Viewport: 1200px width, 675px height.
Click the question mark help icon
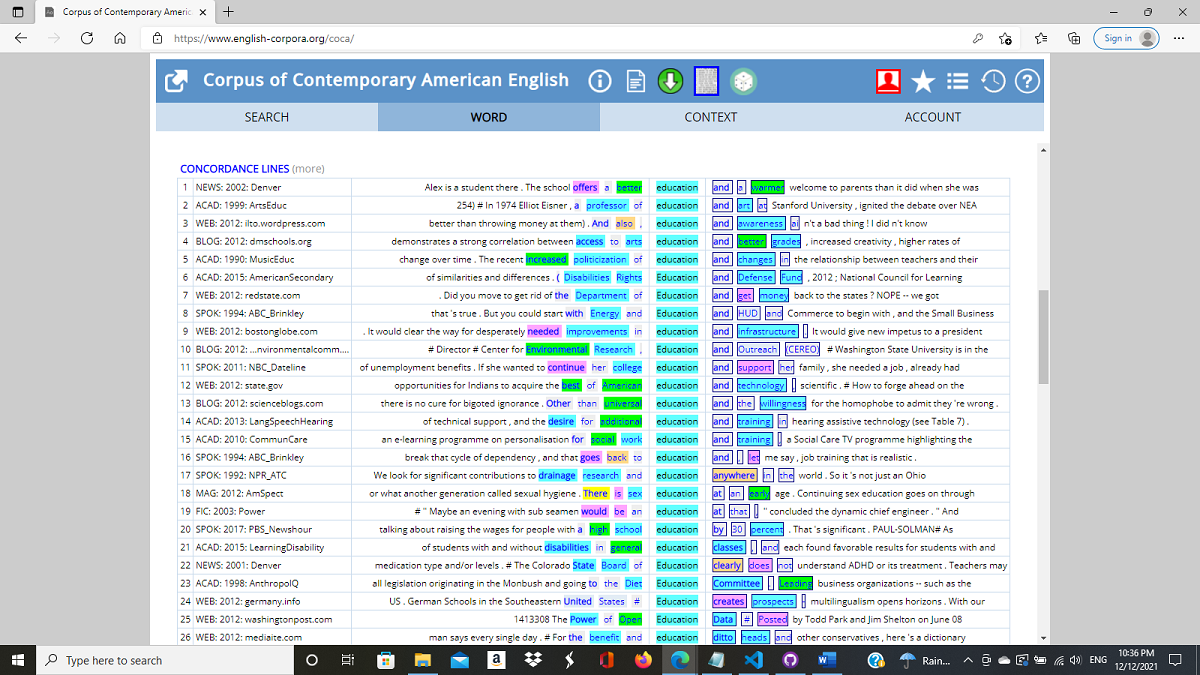[x=1028, y=81]
